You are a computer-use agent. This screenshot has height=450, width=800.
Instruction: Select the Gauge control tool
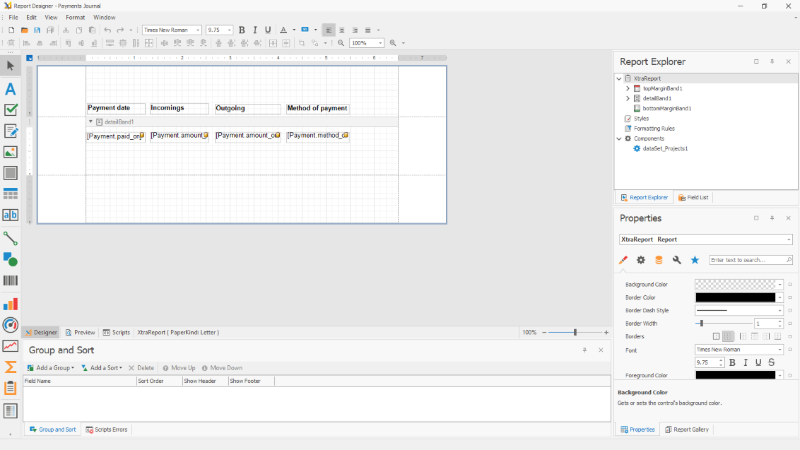(x=11, y=325)
